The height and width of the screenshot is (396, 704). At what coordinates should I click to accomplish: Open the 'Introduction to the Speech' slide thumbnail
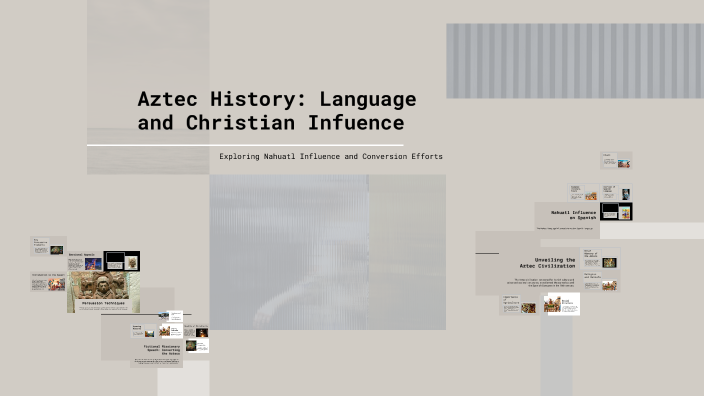[x=48, y=282]
